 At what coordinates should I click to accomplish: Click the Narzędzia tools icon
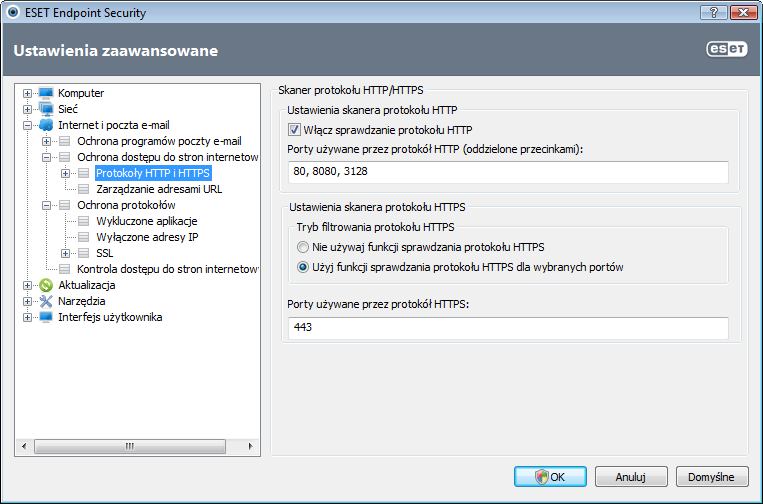(x=46, y=301)
